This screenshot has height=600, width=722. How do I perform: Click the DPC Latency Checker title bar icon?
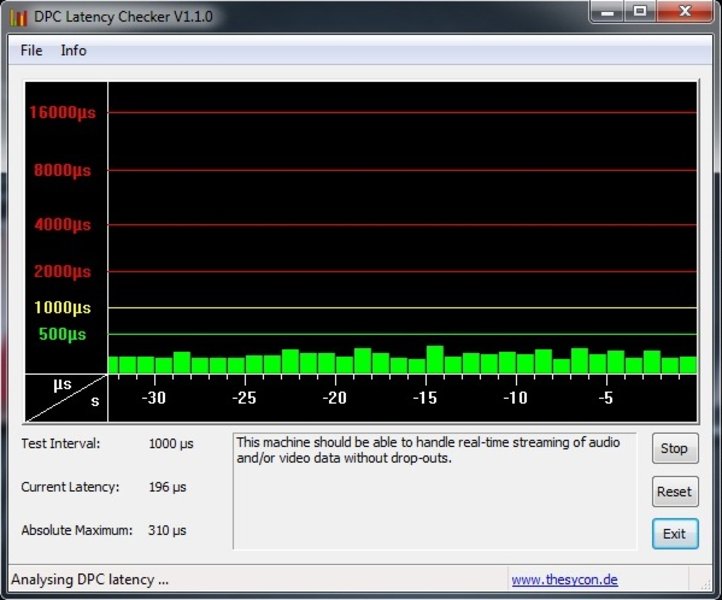(x=19, y=17)
